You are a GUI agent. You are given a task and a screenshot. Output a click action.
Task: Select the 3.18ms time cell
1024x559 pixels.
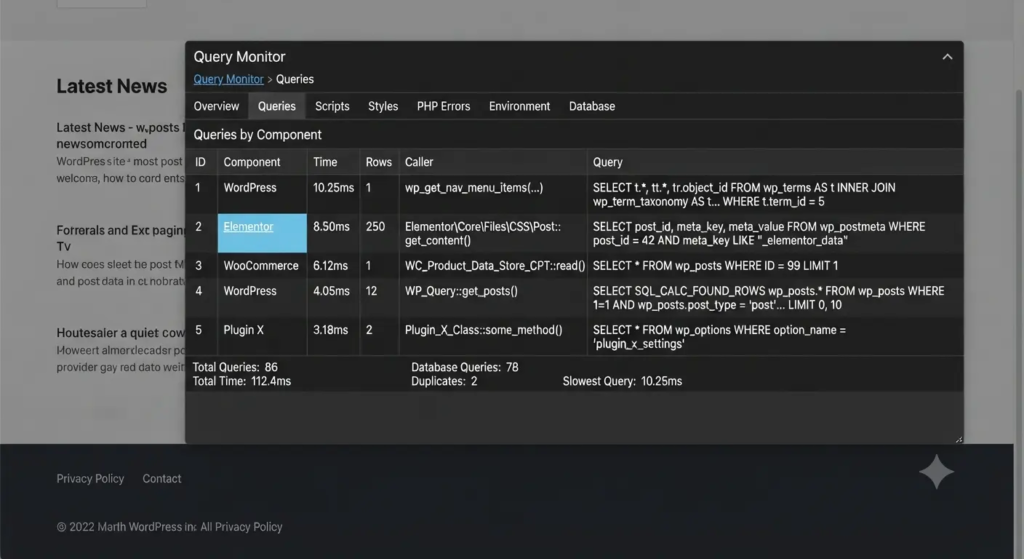click(x=330, y=330)
